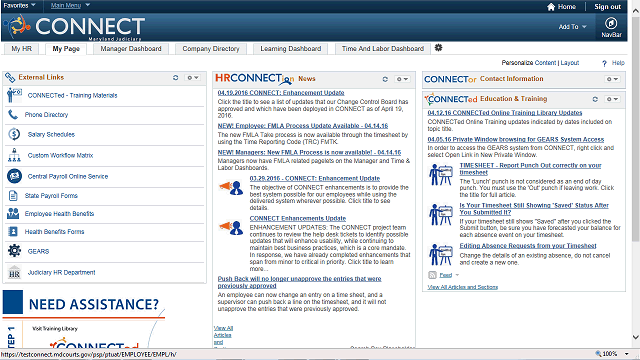Click the scrollbar down arrow
Image resolution: width=640 pixels, height=360 pixels.
636,337
